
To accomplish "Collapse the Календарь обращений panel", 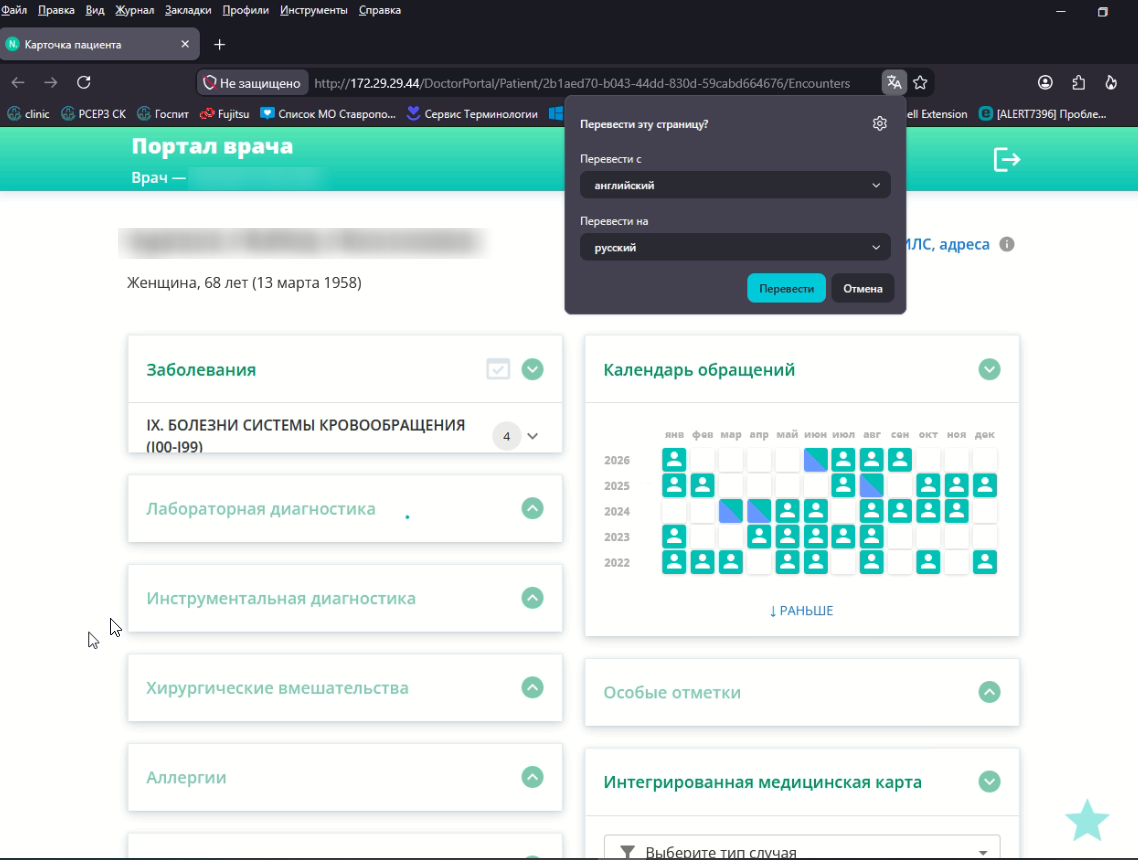I will [989, 369].
